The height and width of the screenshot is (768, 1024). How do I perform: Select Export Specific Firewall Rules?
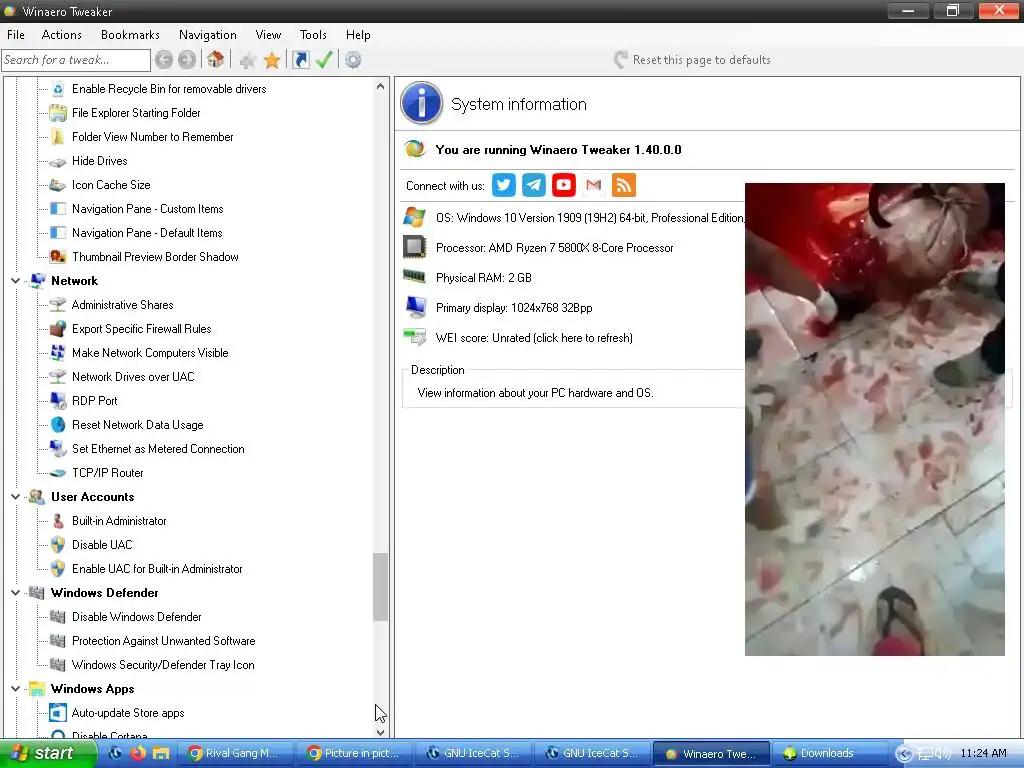(141, 329)
